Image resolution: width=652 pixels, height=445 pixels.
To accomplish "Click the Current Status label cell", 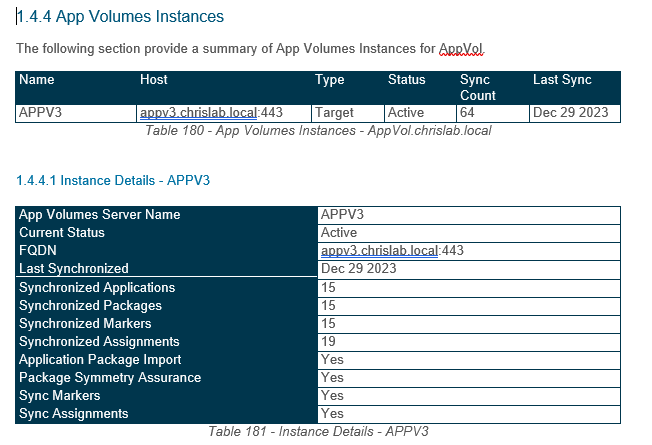I will click(x=62, y=233).
